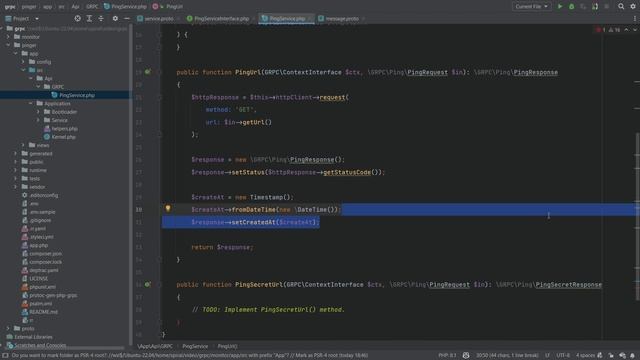
Task: Click PingService.php in the navigation bar
Action: [x=125, y=7]
